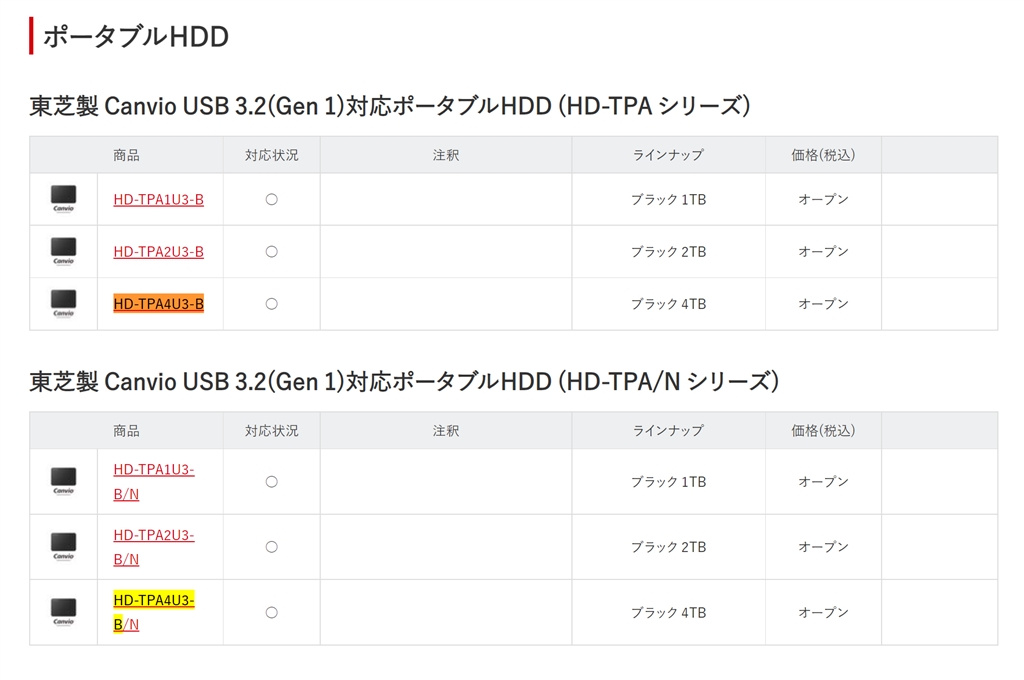Open the HD-TPA1U3-B/N product link

point(153,470)
